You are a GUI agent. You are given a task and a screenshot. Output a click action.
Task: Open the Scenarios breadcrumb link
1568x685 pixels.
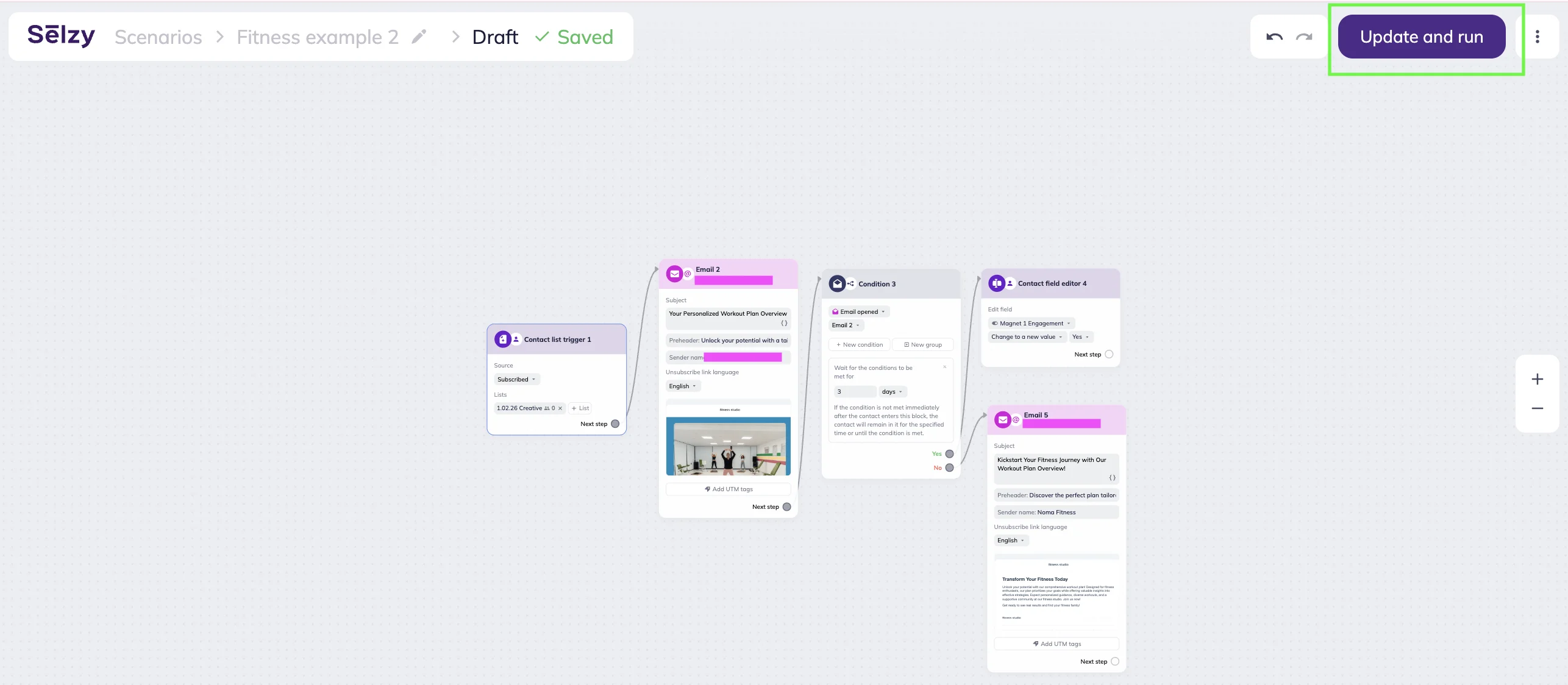point(158,37)
